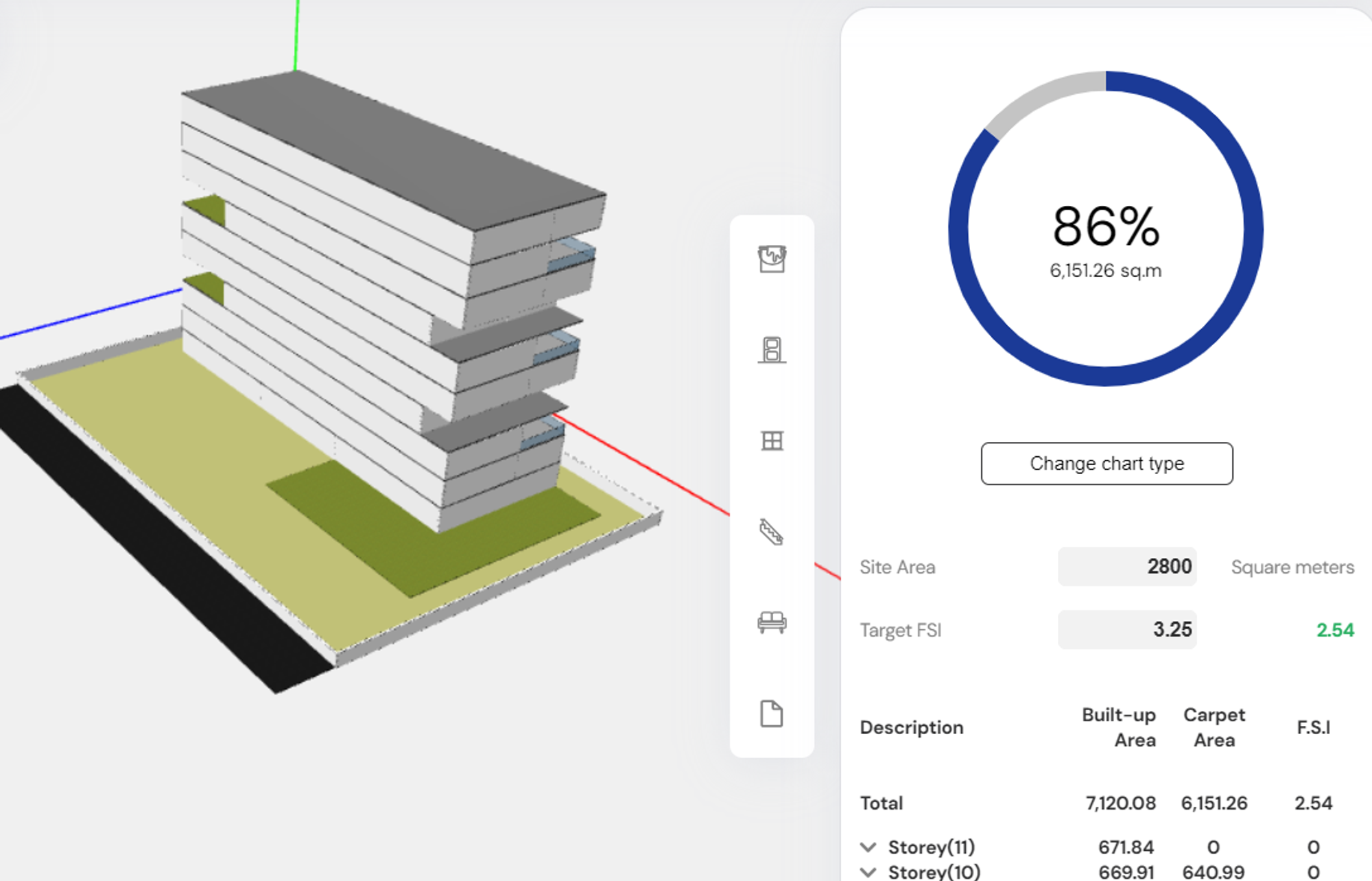Click the Target FSI label
This screenshot has width=1372, height=881.
(901, 630)
